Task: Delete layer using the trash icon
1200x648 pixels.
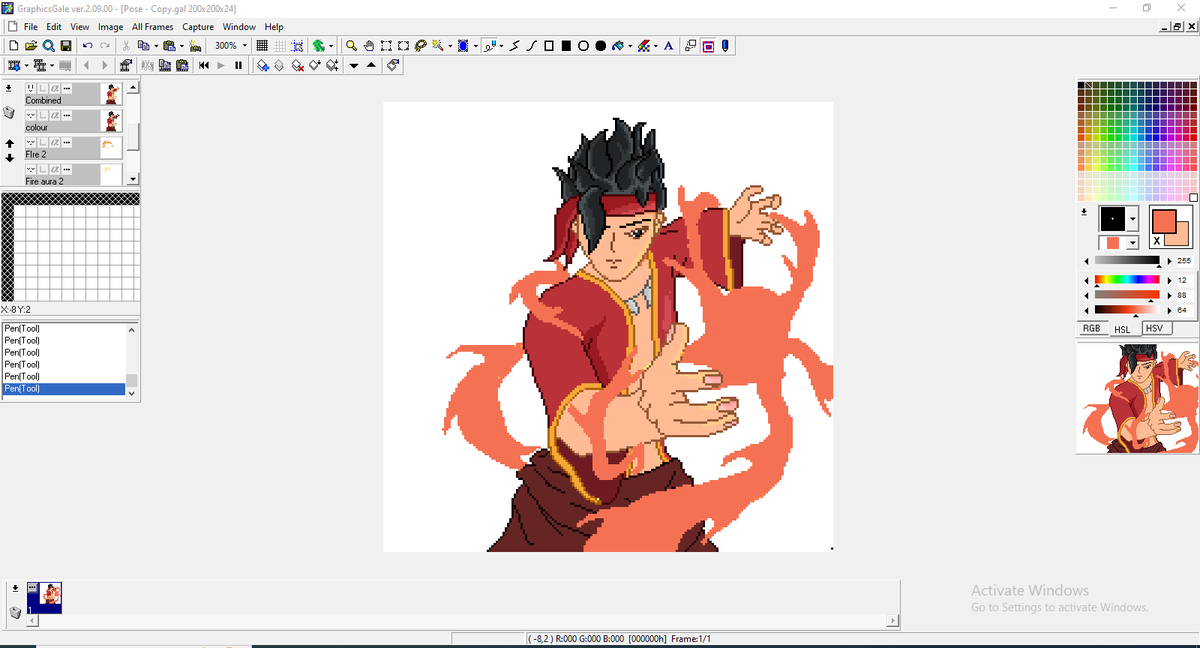Action: [x=9, y=113]
